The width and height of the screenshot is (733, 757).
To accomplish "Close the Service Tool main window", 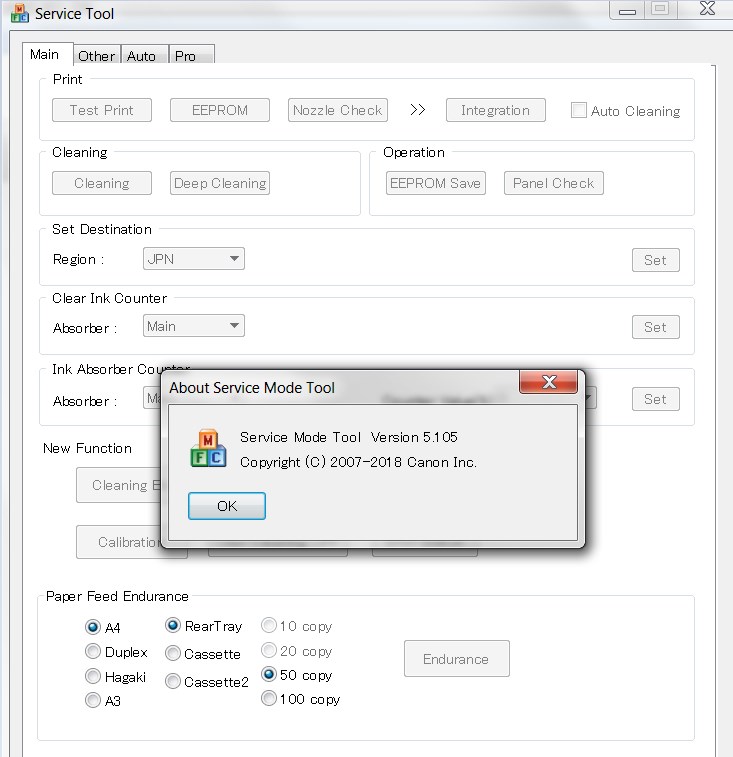I will tap(707, 9).
